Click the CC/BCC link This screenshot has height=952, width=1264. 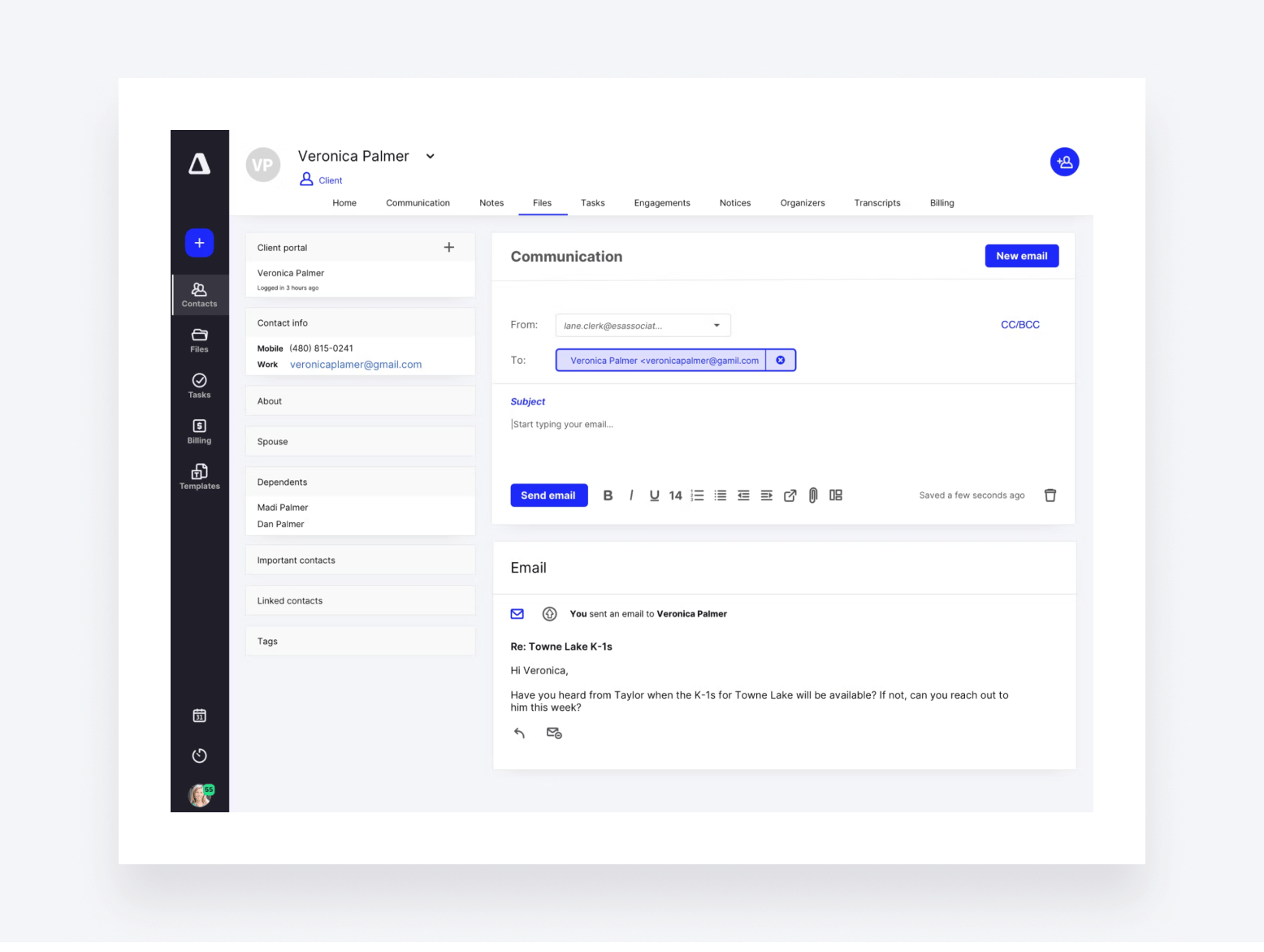pos(1019,325)
